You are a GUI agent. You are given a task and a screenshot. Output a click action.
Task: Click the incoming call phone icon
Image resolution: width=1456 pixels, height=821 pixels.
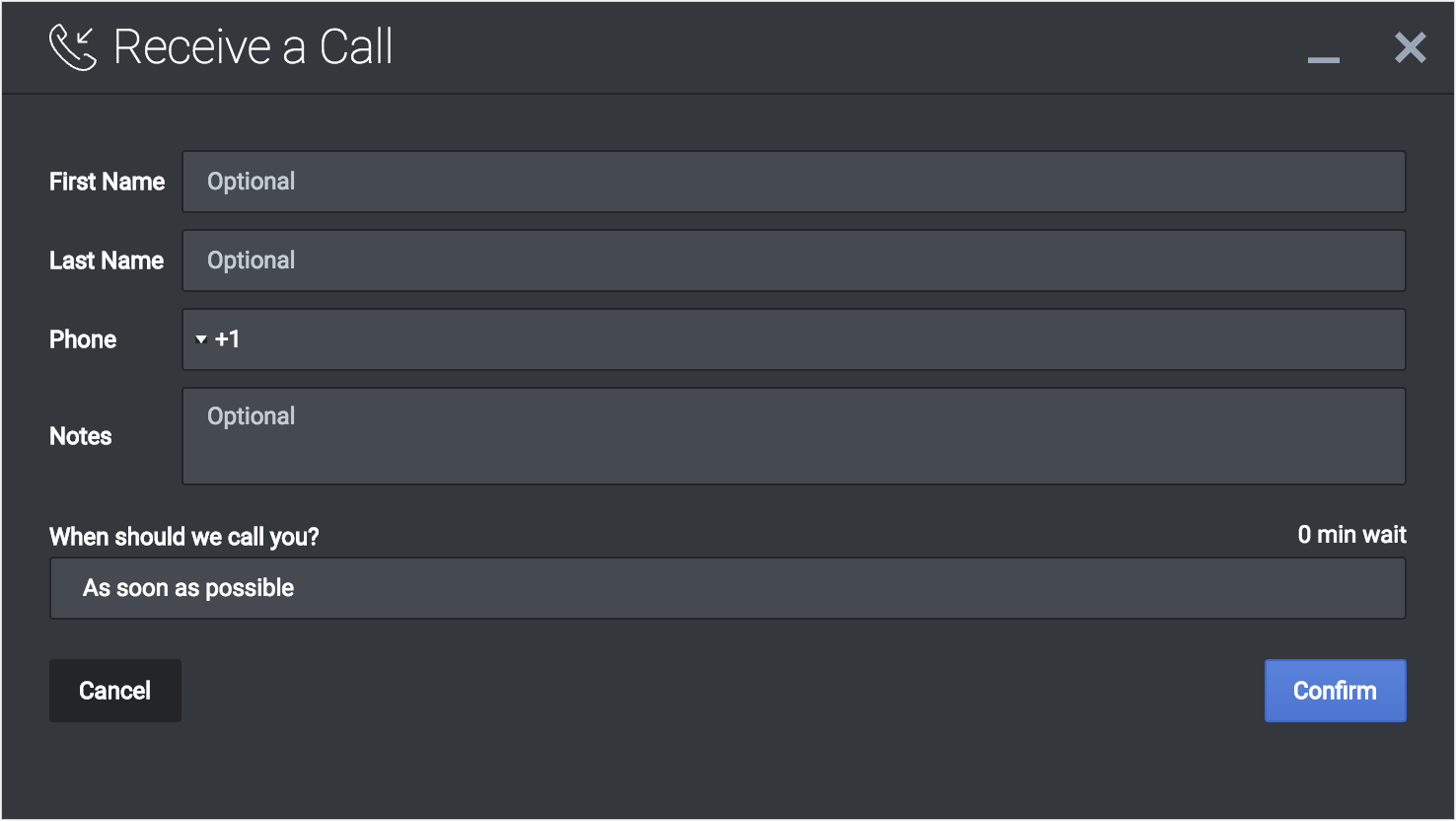click(73, 47)
